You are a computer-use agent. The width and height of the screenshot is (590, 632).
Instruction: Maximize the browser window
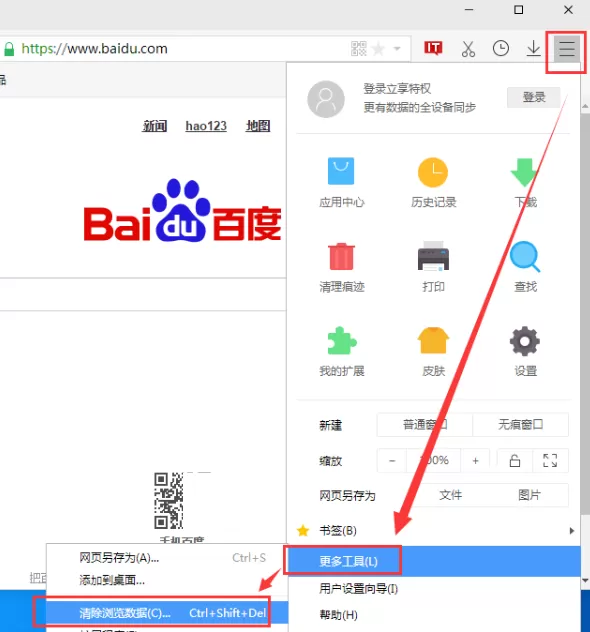click(x=519, y=10)
